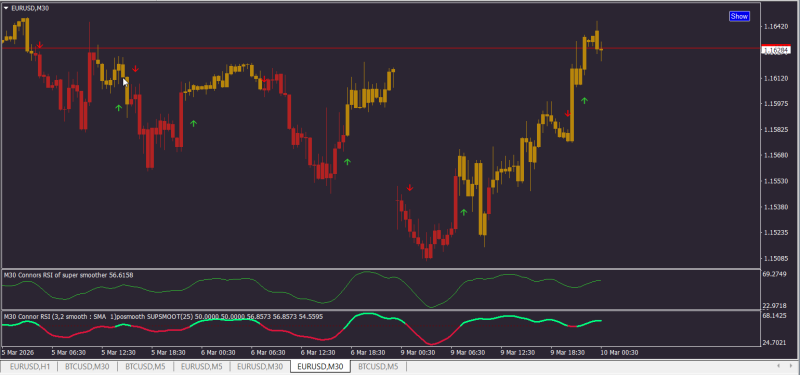Click the 5 Mar 18:30 time label

[168, 352]
